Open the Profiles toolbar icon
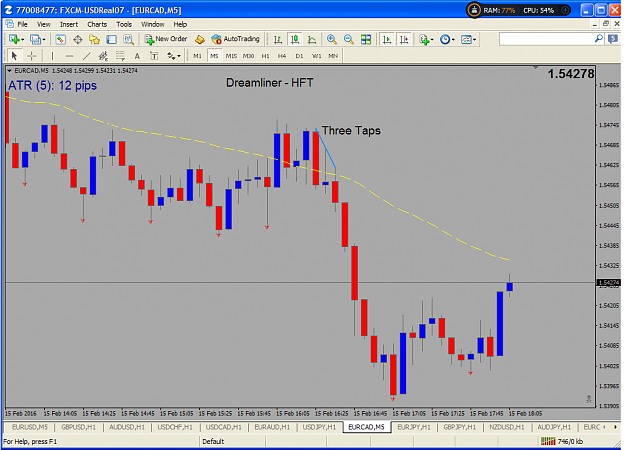Image resolution: width=625 pixels, height=450 pixels. (35, 39)
